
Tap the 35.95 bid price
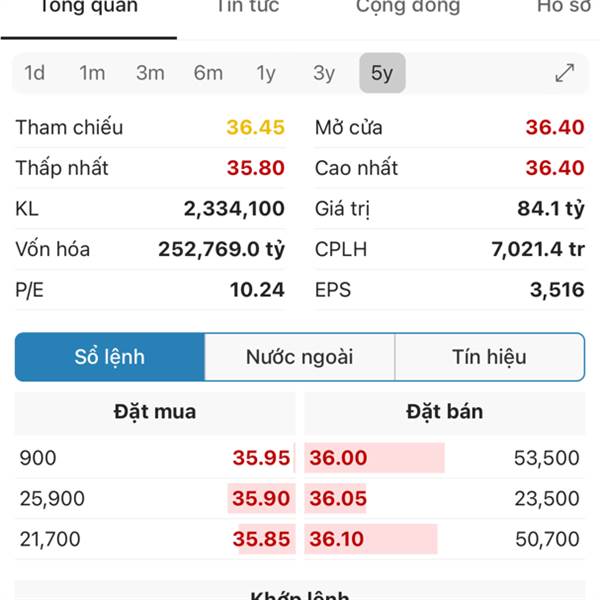(261, 458)
